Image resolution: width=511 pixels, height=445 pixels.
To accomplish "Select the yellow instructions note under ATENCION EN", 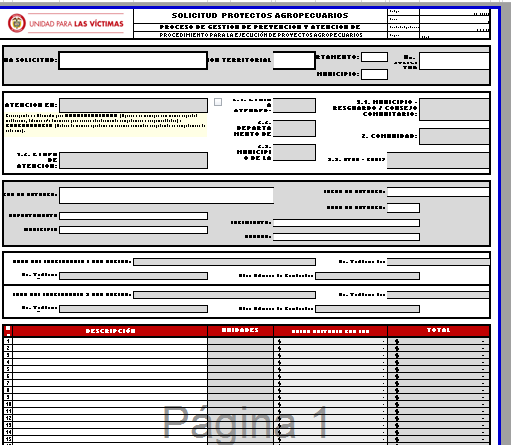I will point(106,125).
